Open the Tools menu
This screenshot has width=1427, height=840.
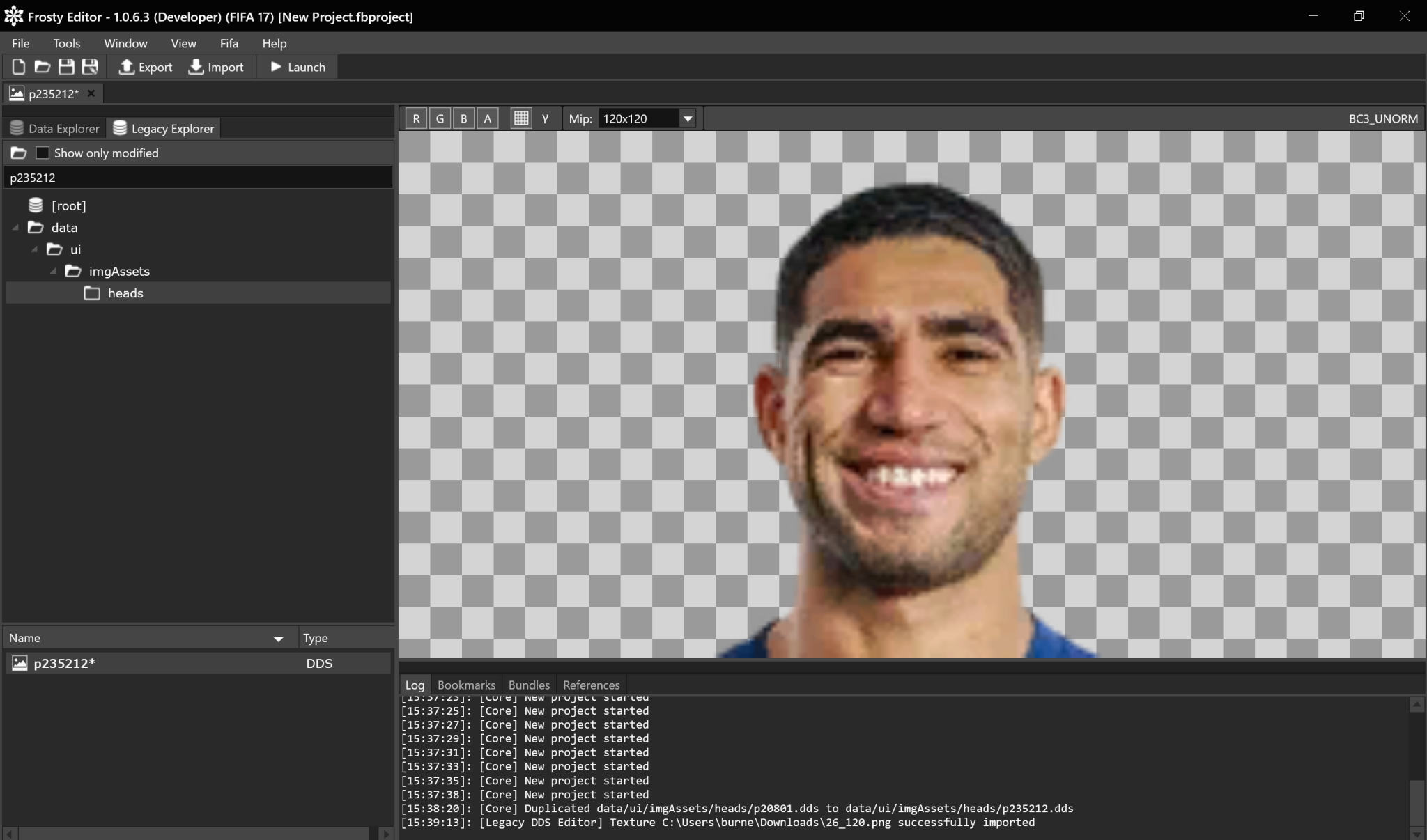coord(67,43)
